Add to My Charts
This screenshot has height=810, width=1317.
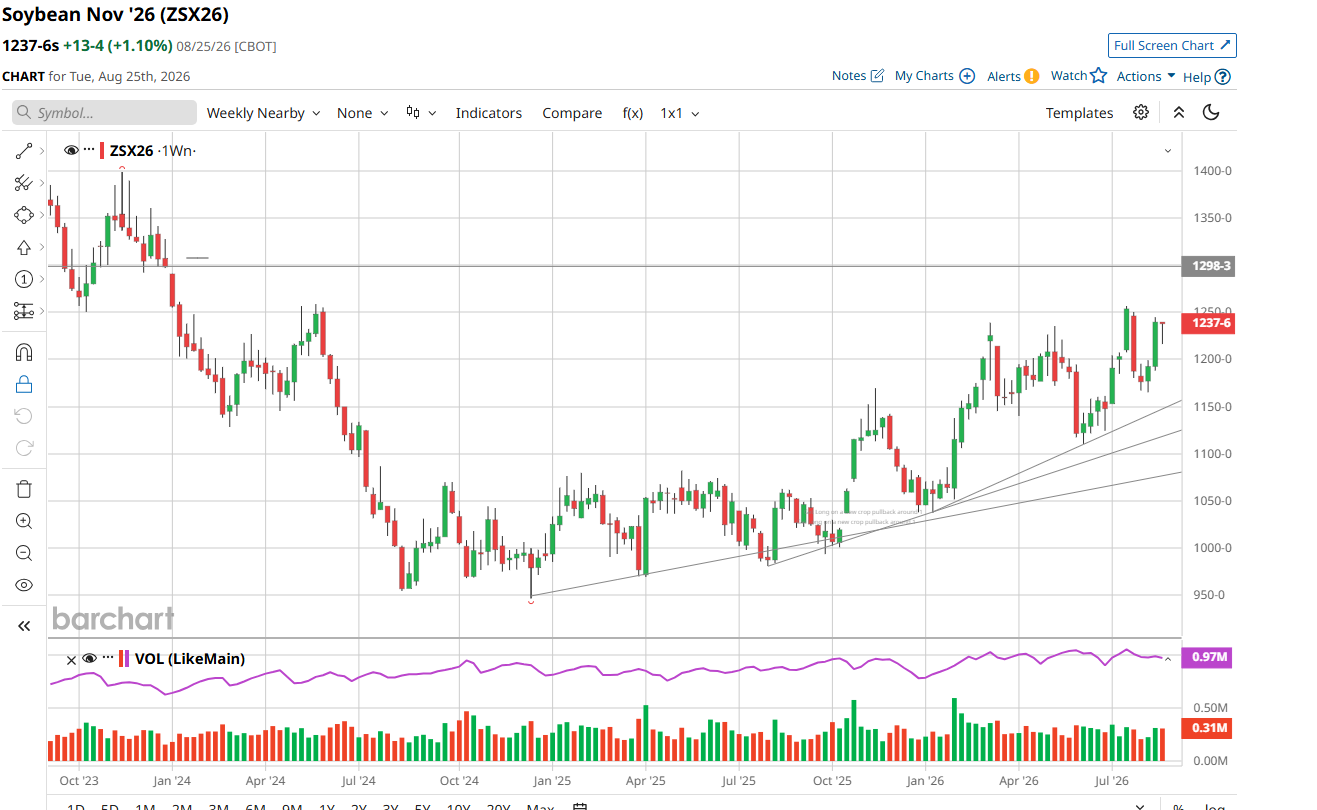point(935,76)
